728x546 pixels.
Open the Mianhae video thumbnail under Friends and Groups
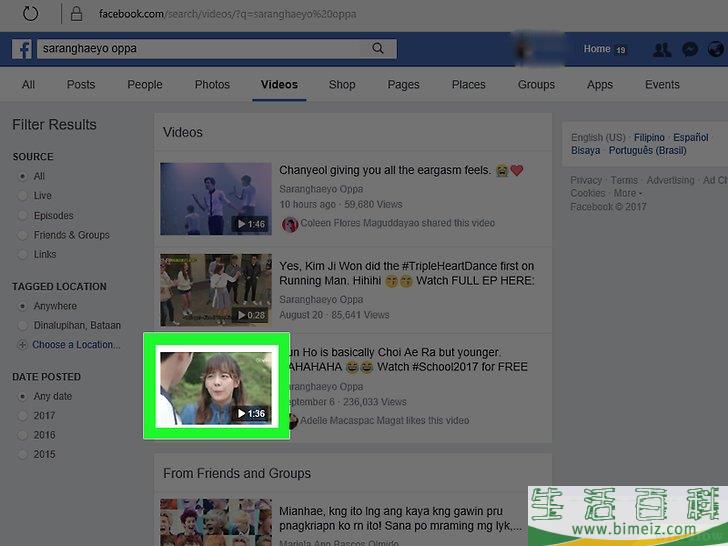tap(216, 522)
